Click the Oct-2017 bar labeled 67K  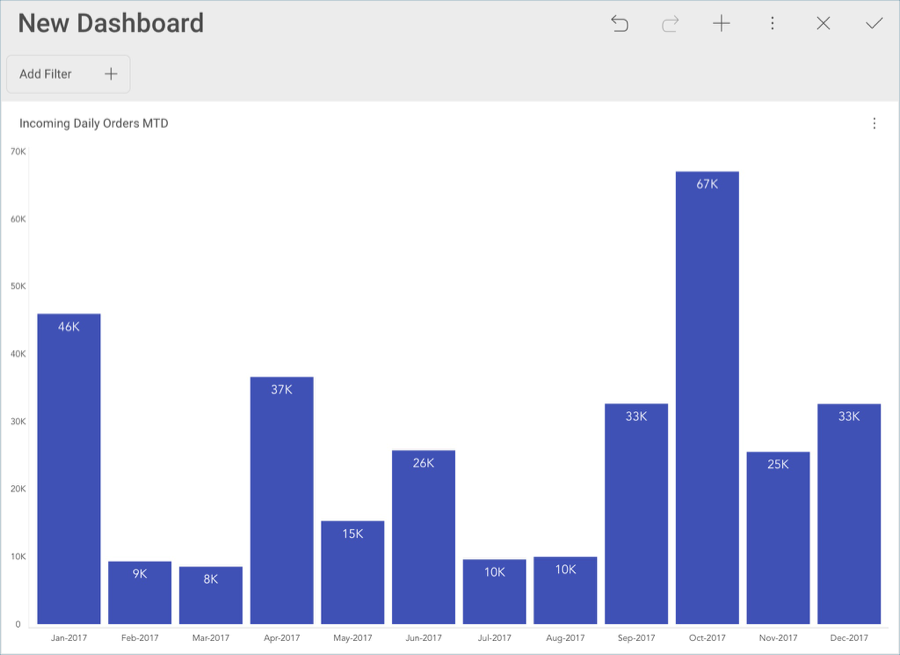point(707,400)
